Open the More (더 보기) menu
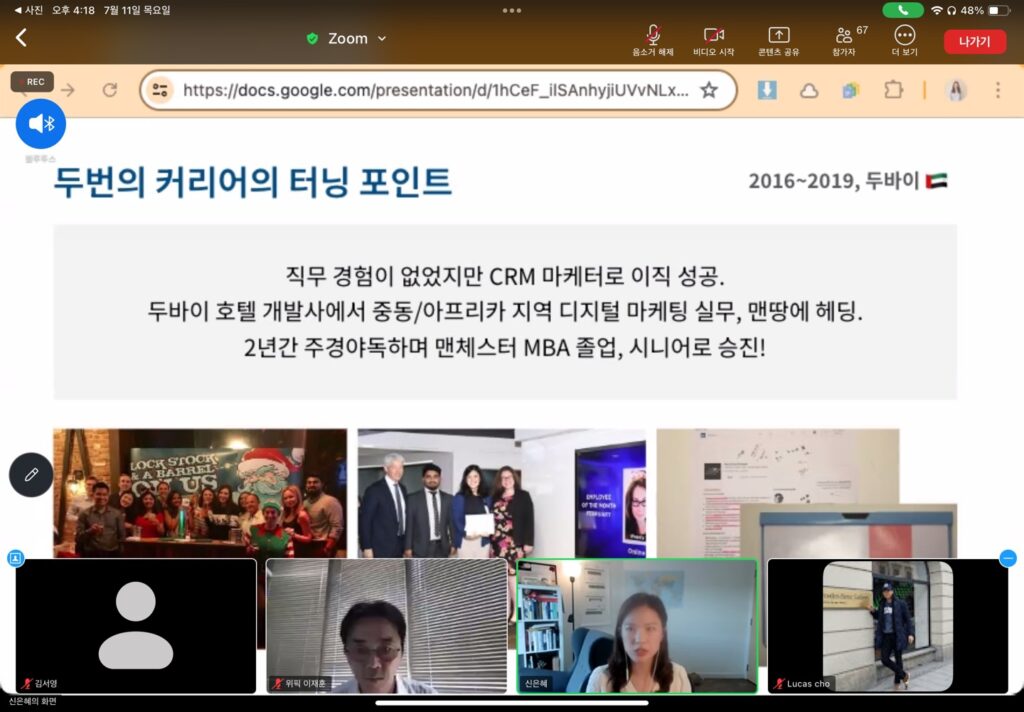 pos(904,38)
